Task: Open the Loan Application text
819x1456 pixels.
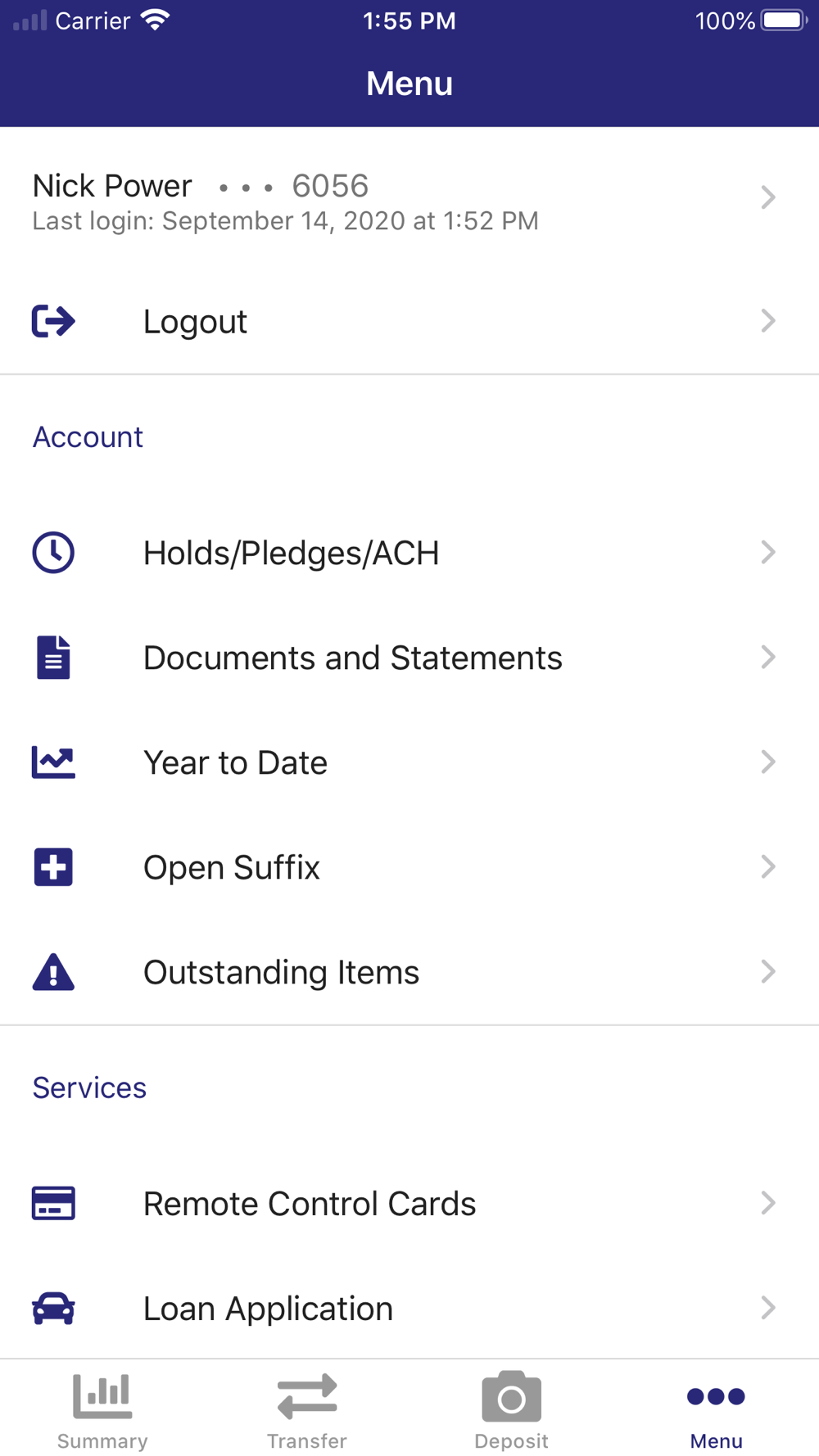Action: pyautogui.click(x=268, y=1309)
